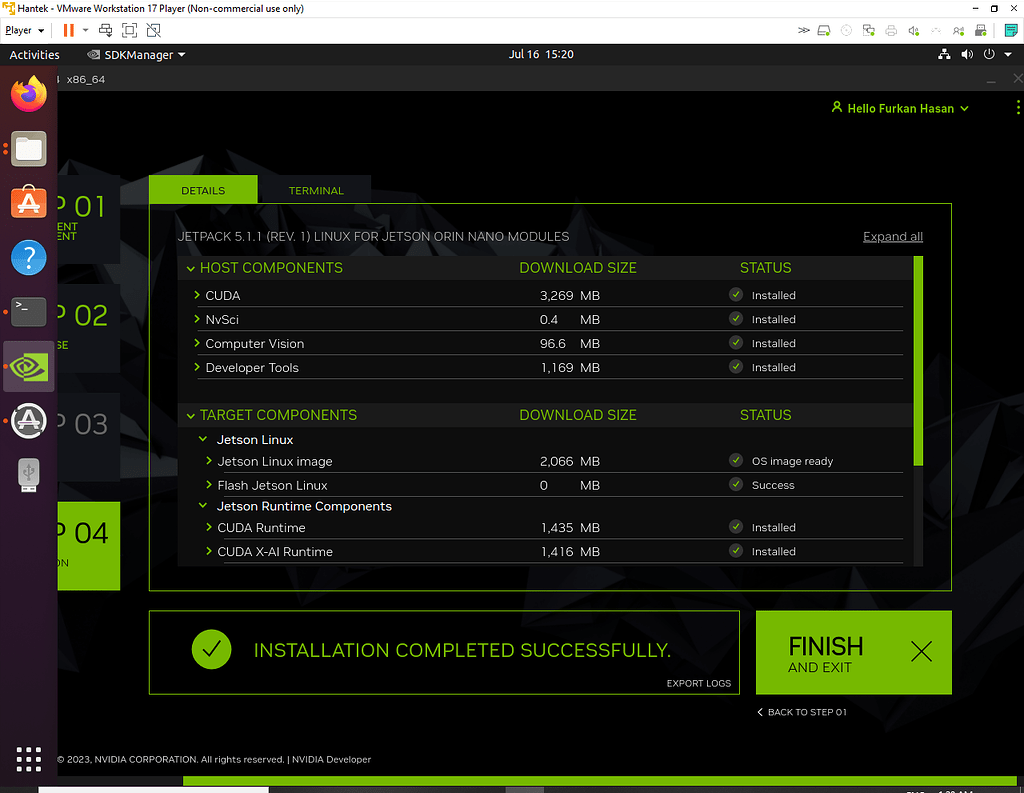Click the Expand all link
This screenshot has height=793, width=1024.
pos(892,236)
